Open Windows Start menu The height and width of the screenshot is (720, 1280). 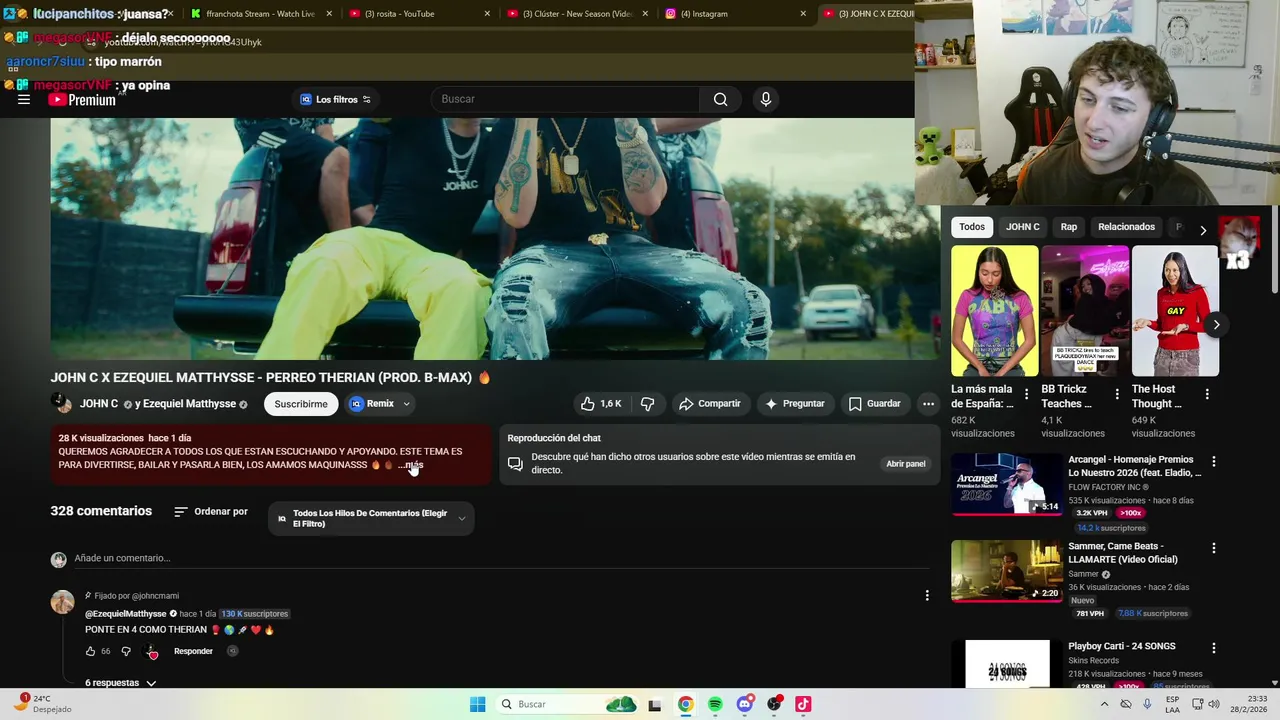coord(478,704)
